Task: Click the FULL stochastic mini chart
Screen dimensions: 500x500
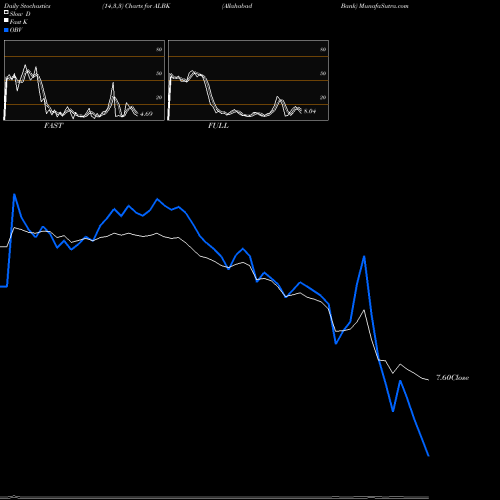Action: tap(248, 80)
